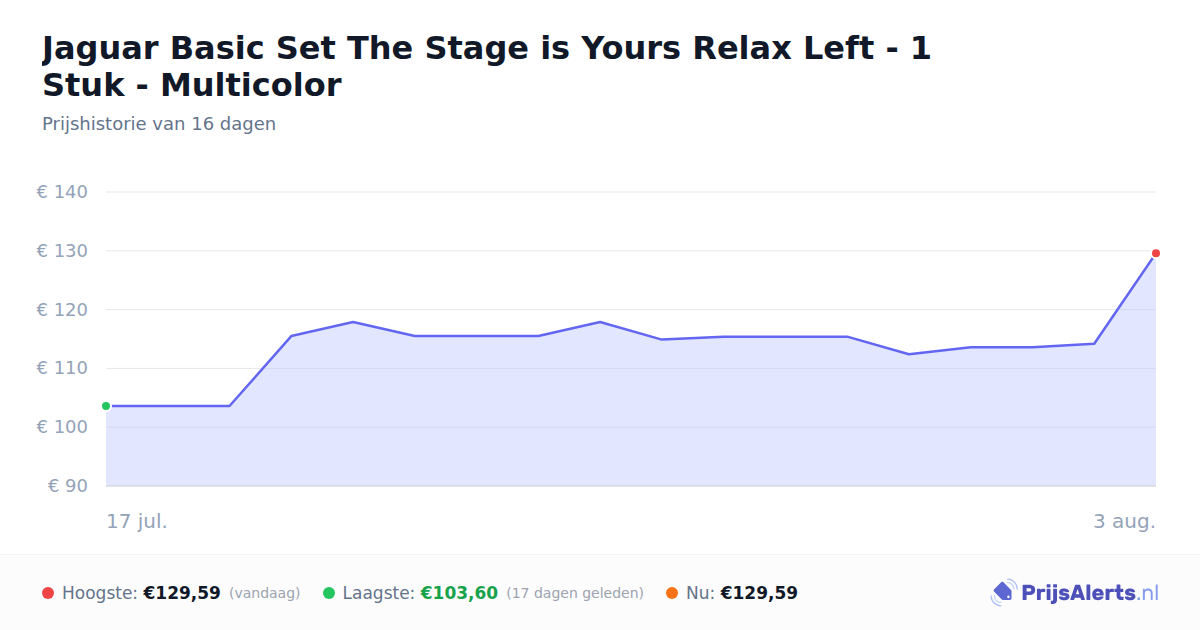Screen dimensions: 1200x630
Task: Click the € 110 axis label
Action: point(62,368)
